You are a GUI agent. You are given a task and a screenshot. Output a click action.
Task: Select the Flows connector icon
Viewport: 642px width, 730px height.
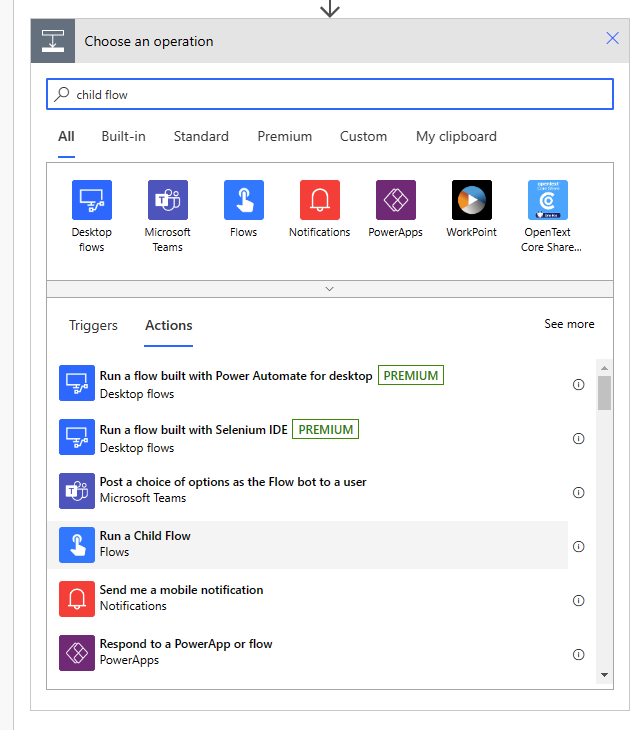243,200
